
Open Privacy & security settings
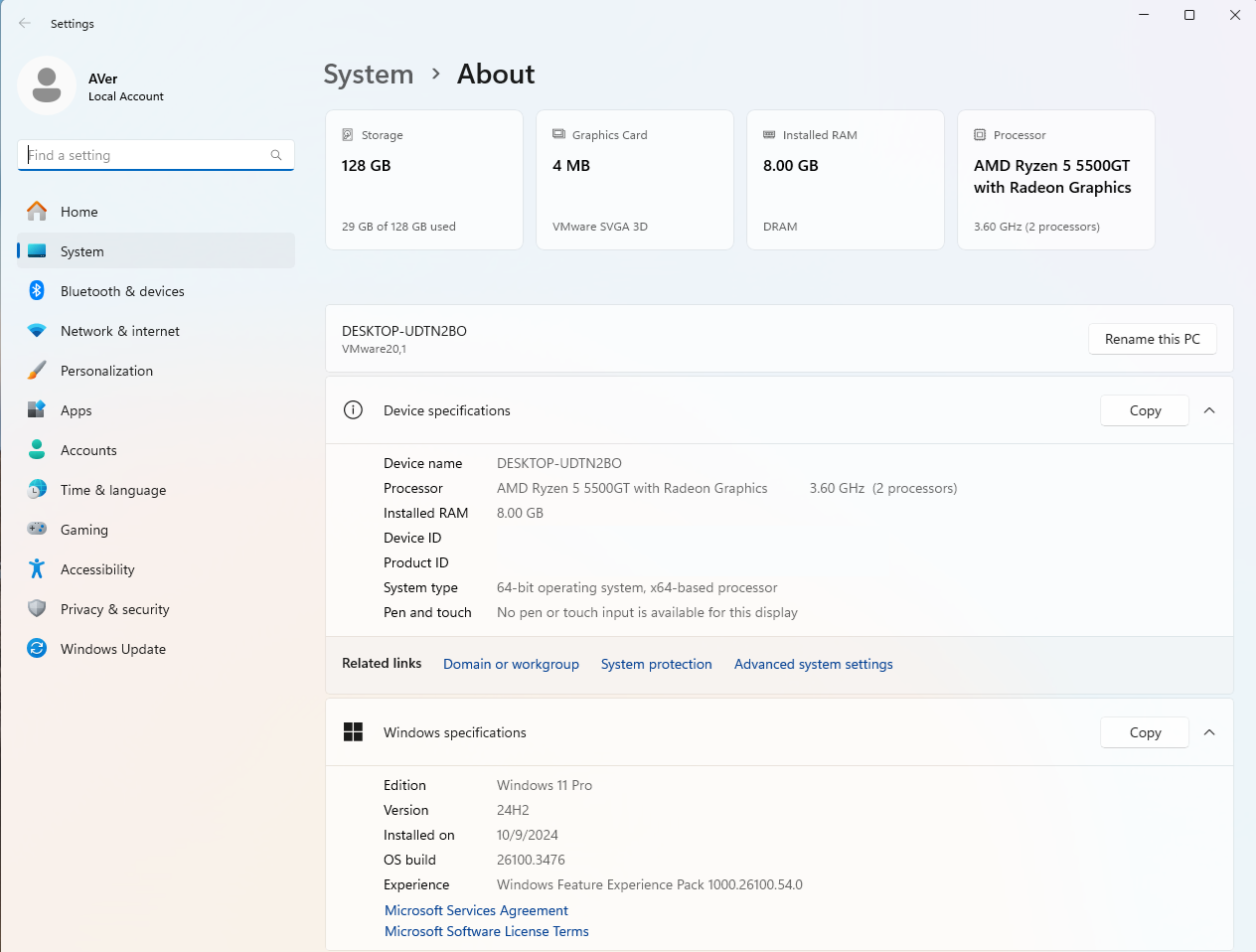click(156, 609)
